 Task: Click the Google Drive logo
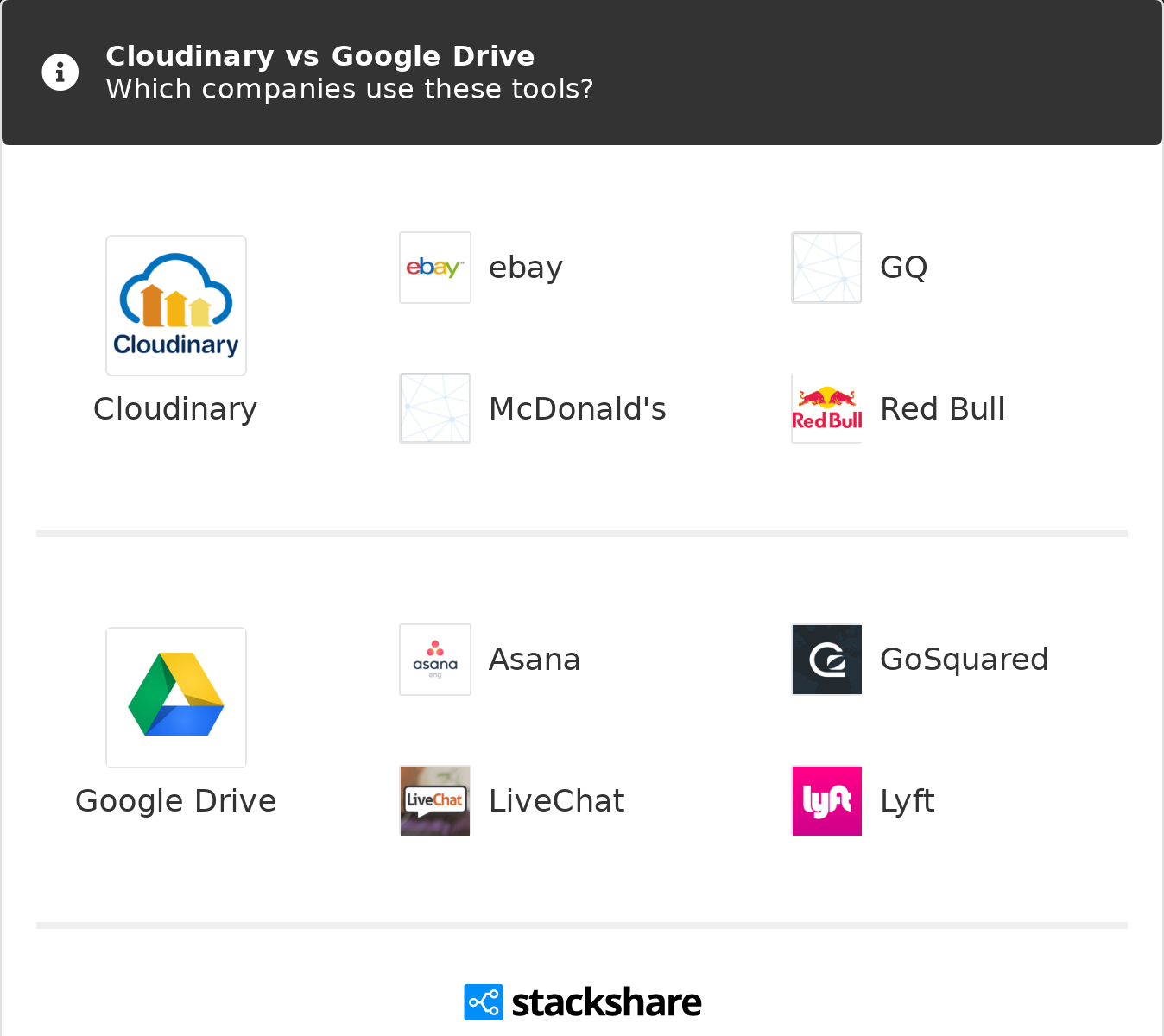tap(176, 698)
